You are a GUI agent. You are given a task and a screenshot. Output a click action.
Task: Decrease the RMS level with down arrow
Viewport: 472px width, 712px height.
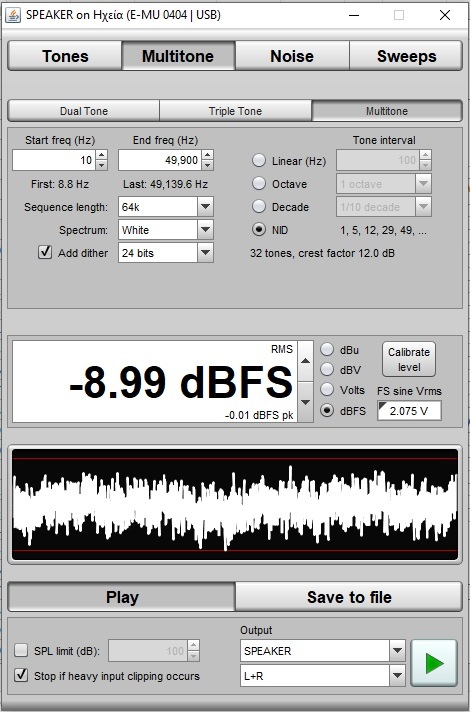[x=306, y=402]
